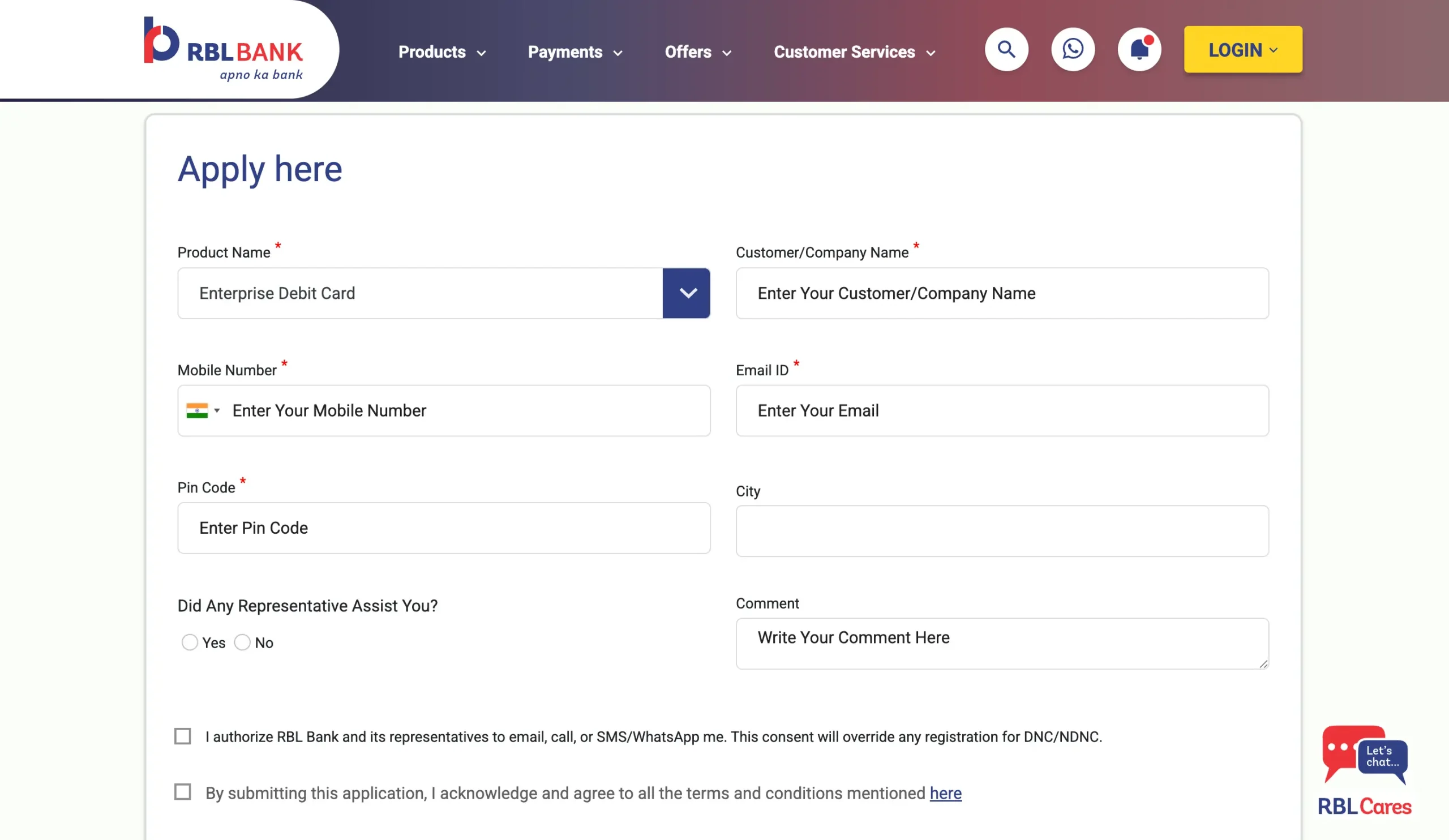This screenshot has width=1449, height=840.
Task: Open the search icon
Action: pyautogui.click(x=1006, y=49)
